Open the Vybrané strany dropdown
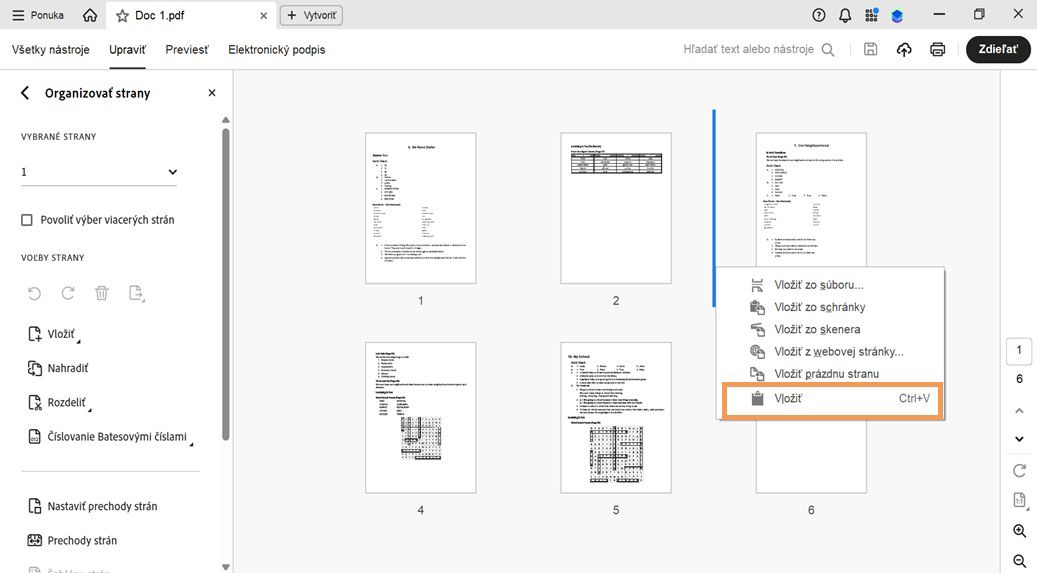Image resolution: width=1037 pixels, height=573 pixels. (99, 172)
